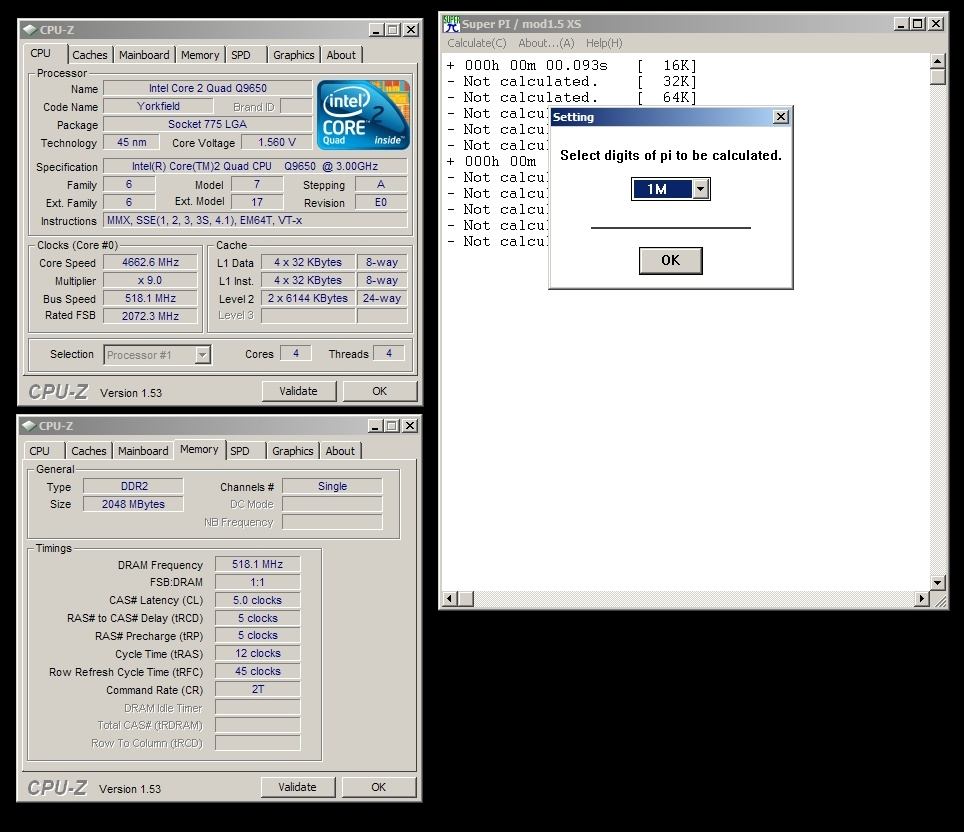Click the Core Speed value 4662.6 MHz
Viewport: 964px width, 832px height.
pyautogui.click(x=150, y=263)
